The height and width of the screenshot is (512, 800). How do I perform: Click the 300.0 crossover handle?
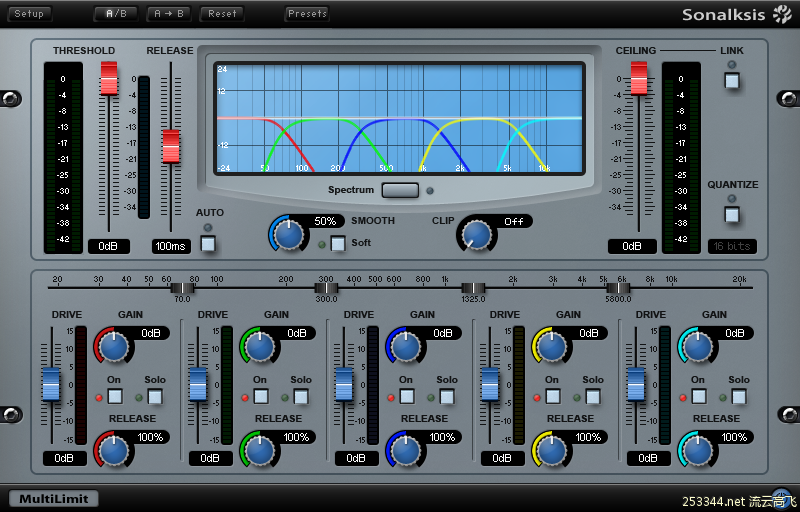326,288
